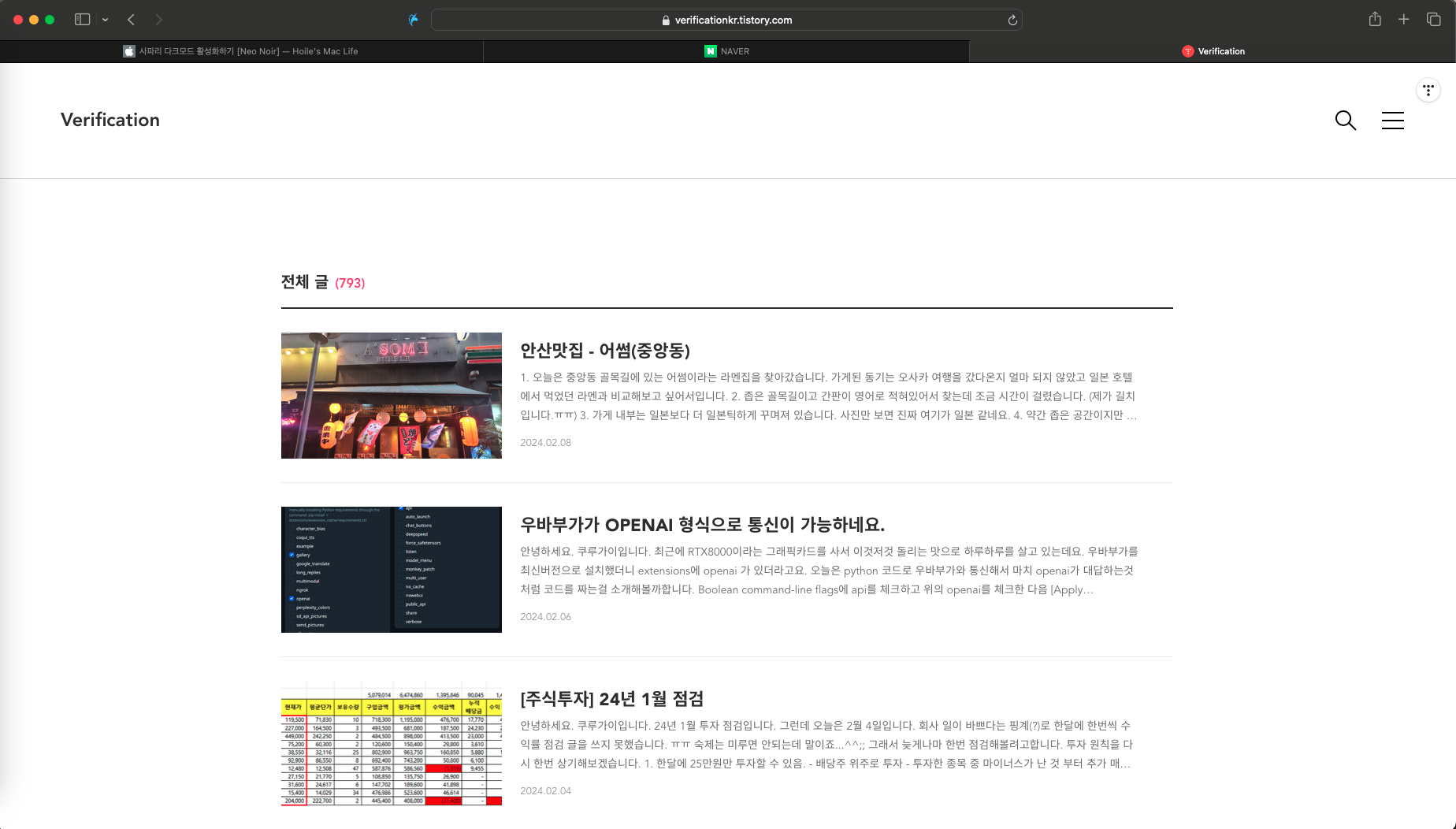Add a new tab with plus icon

pos(1404,19)
